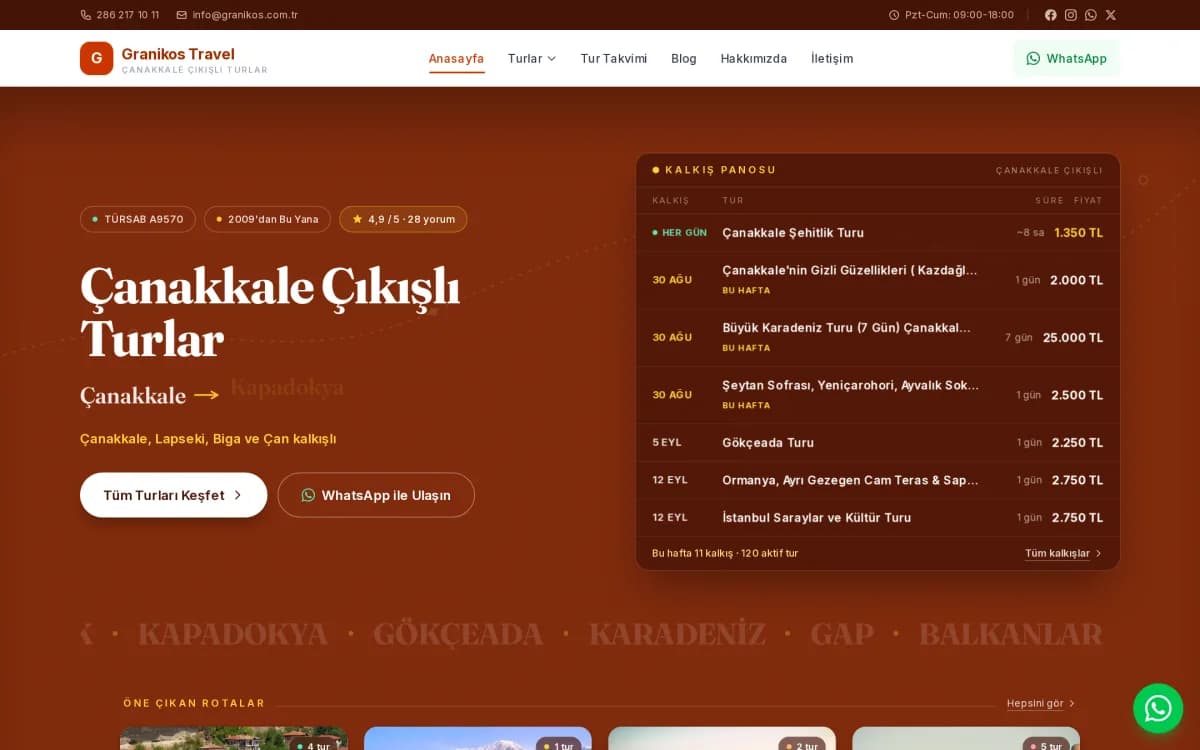This screenshot has width=1200, height=750.
Task: Select the Gökçeada Turu row
Action: tap(878, 442)
